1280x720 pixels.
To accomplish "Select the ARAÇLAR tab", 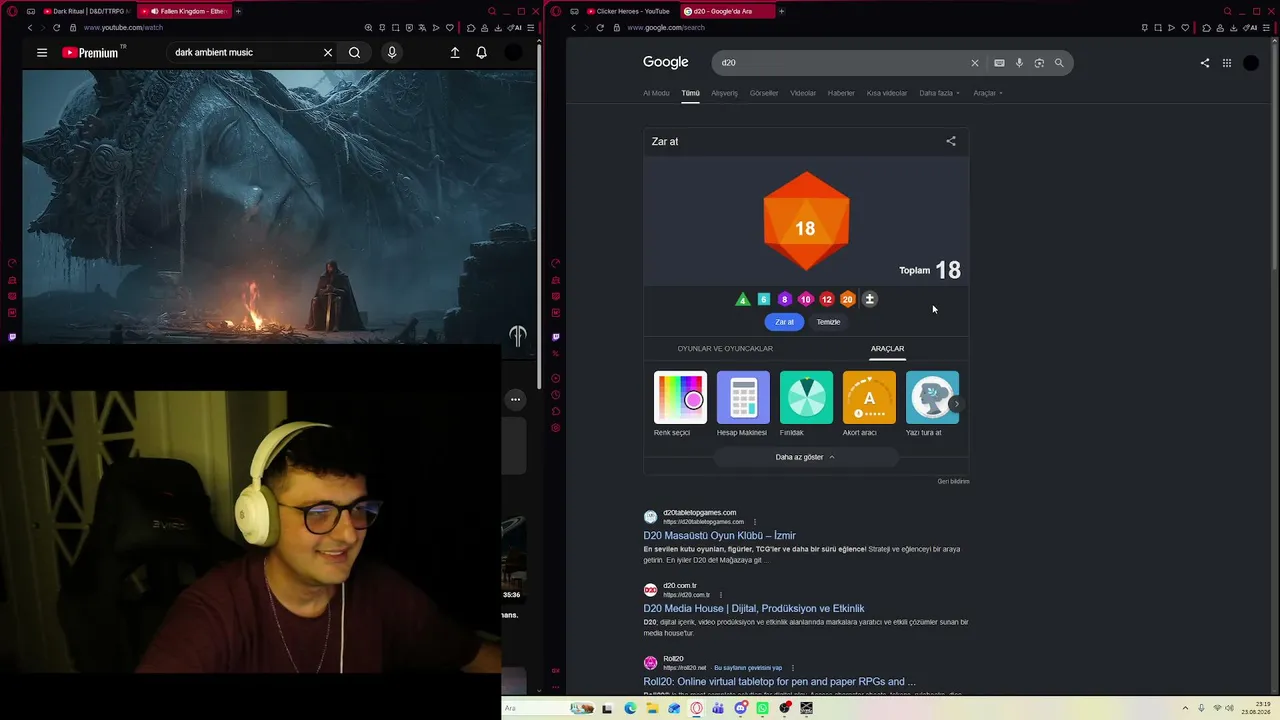I will tap(887, 349).
